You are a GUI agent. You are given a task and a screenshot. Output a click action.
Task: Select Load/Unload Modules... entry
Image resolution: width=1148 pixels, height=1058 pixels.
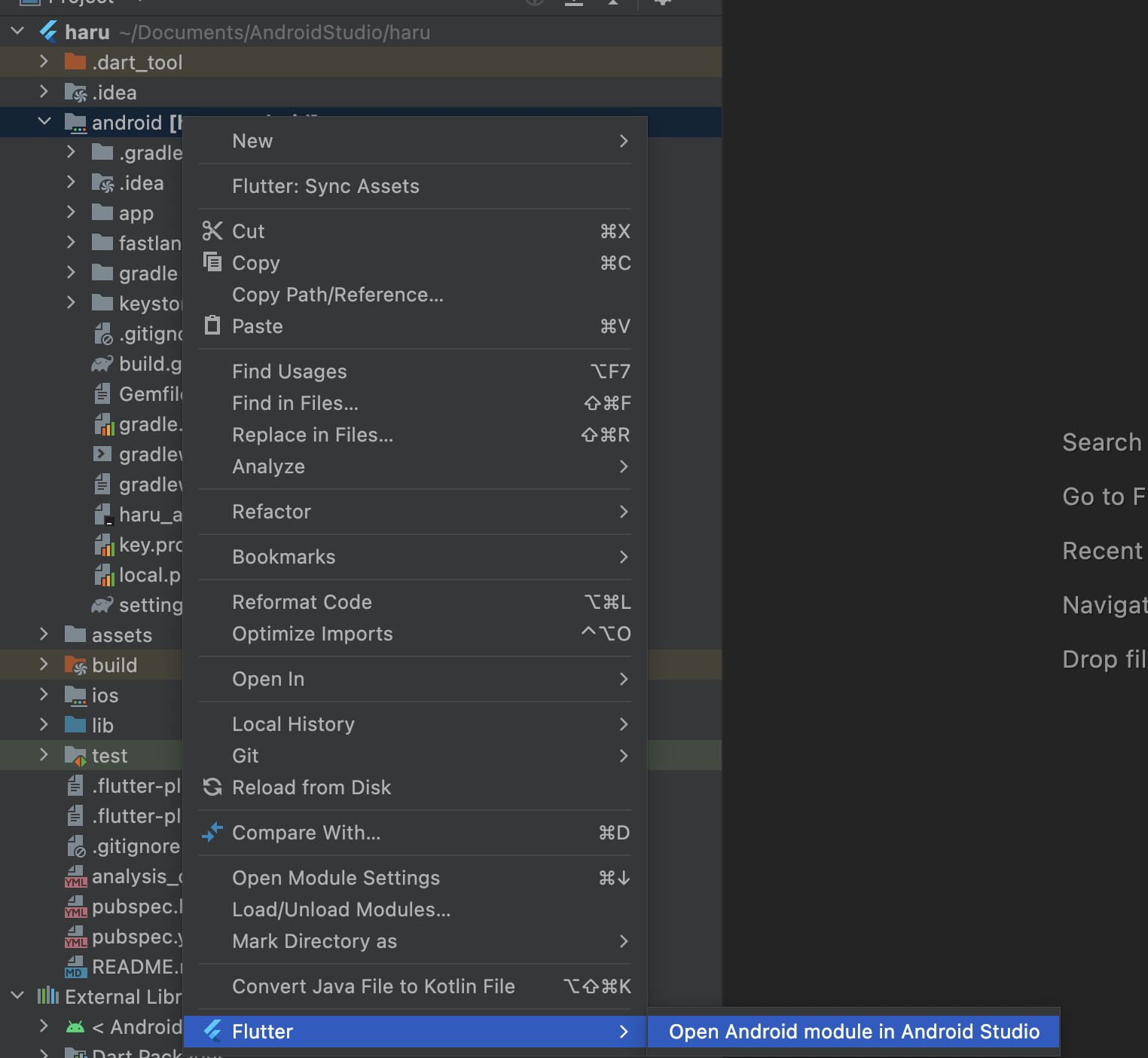415,910
